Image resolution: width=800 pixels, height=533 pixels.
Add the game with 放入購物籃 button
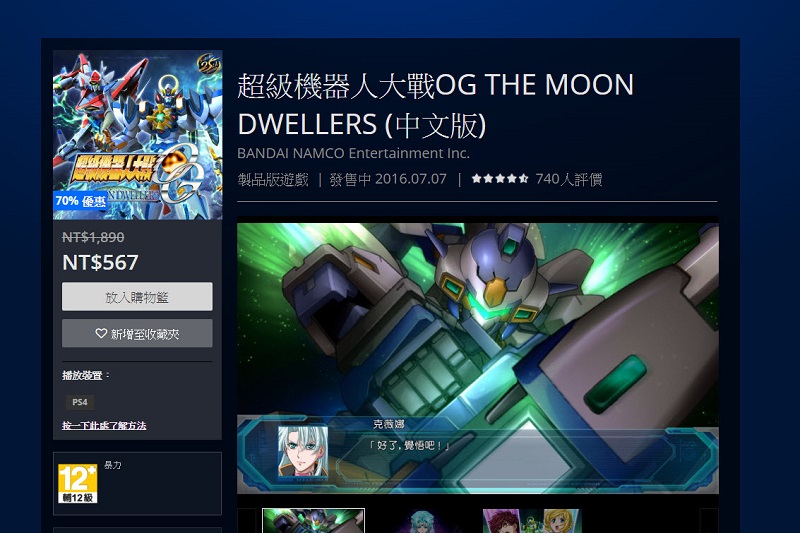(137, 297)
